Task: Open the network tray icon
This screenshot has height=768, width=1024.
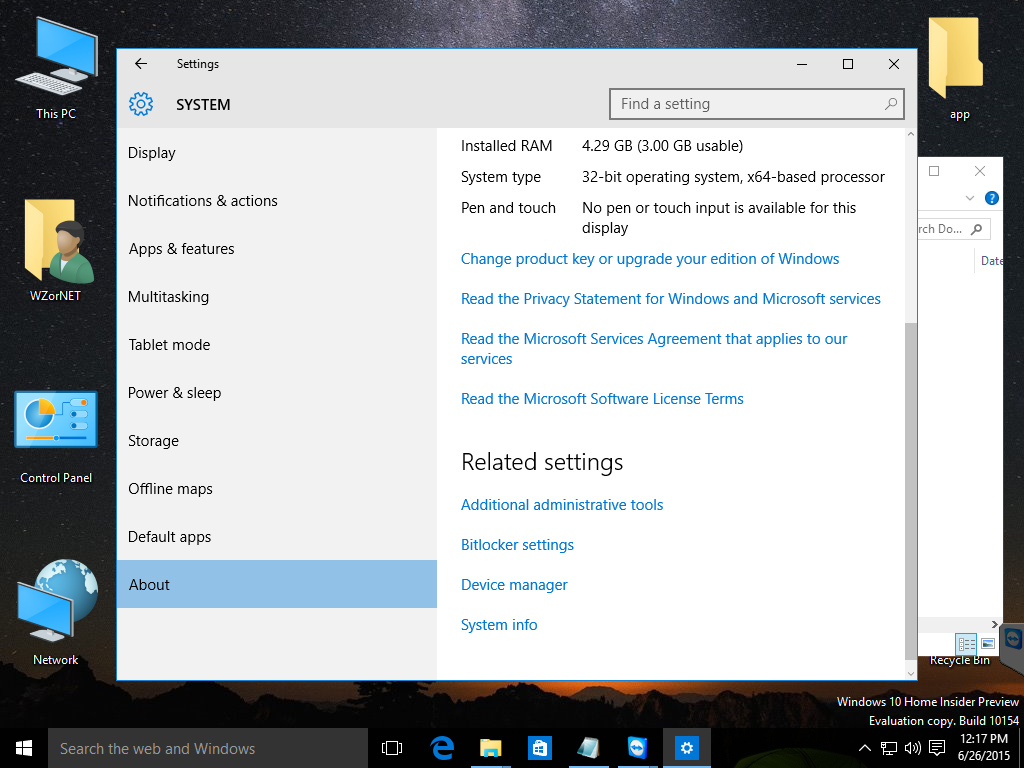Action: [x=888, y=748]
